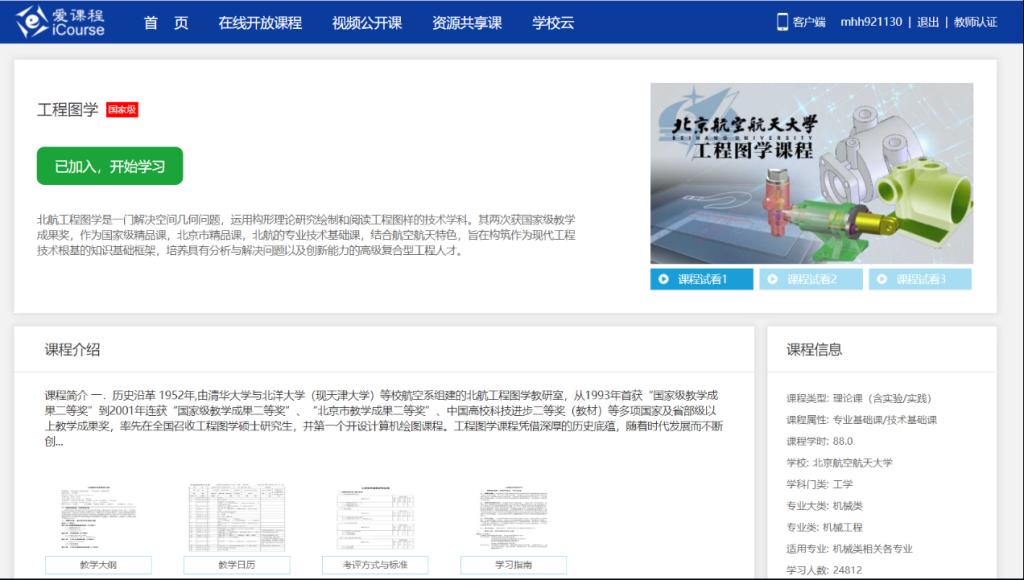This screenshot has height=580, width=1024.
Task: Go to 在线开放课程 menu
Action: (260, 23)
